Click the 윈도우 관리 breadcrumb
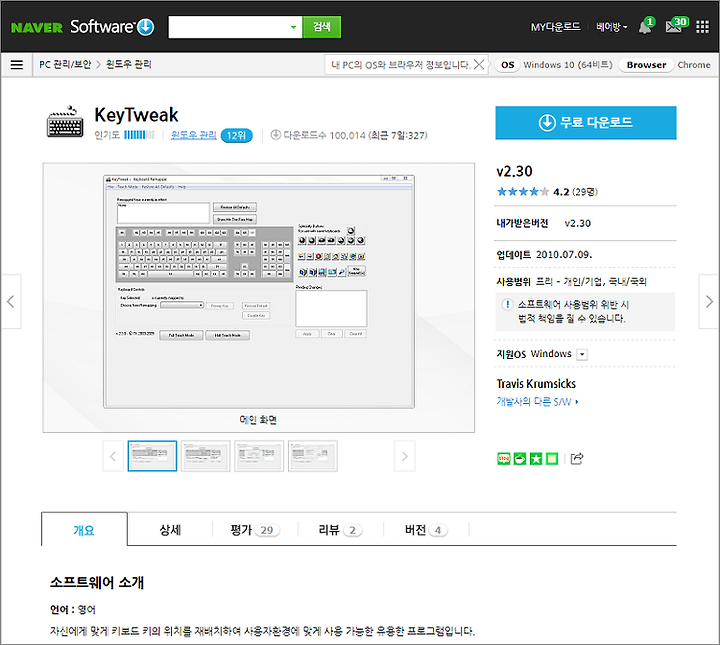Screen dimensions: 720x645 click(129, 64)
